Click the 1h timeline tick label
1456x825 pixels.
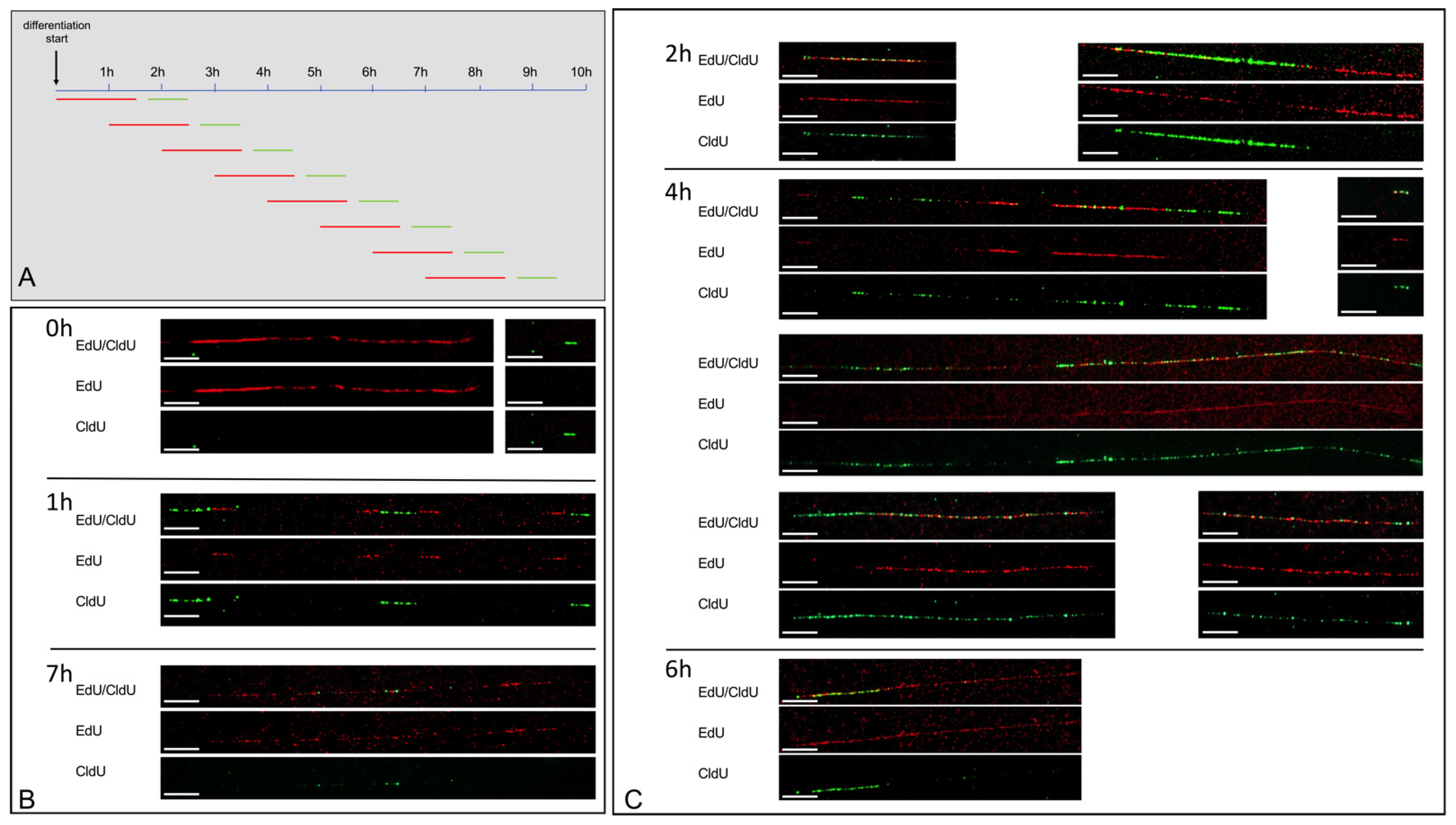pyautogui.click(x=106, y=72)
